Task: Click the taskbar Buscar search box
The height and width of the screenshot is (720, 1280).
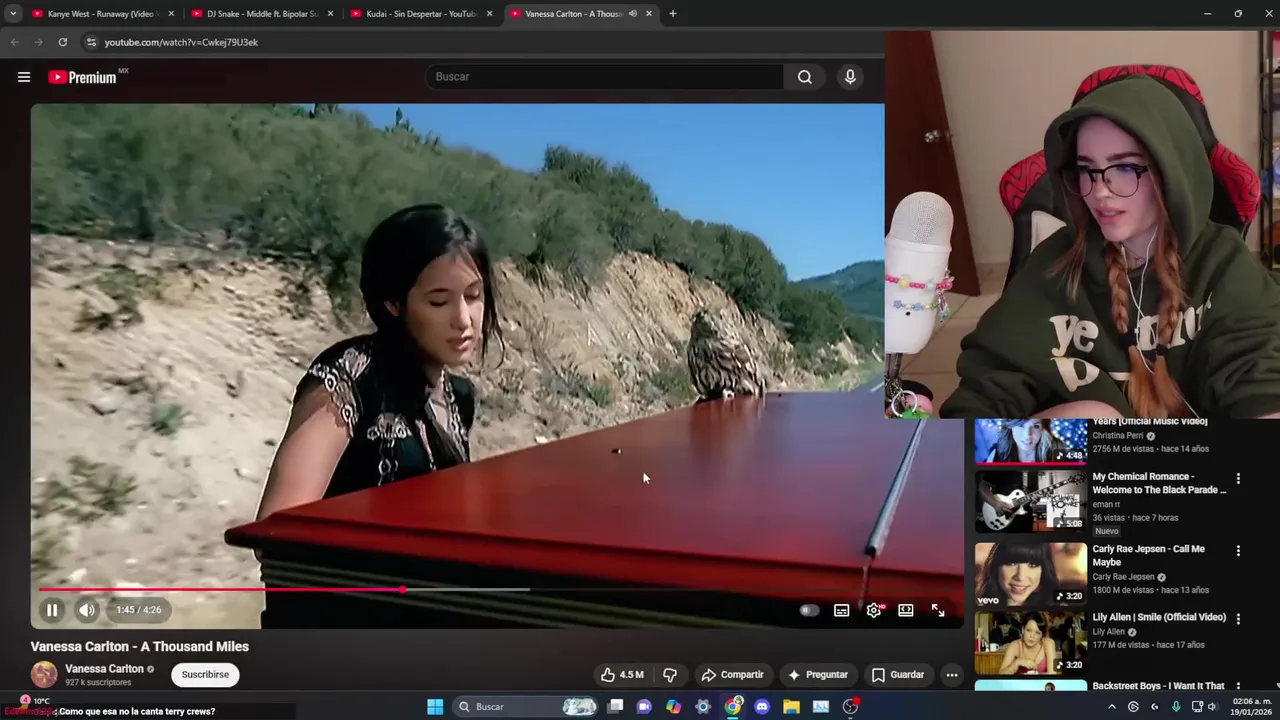Action: pyautogui.click(x=527, y=707)
